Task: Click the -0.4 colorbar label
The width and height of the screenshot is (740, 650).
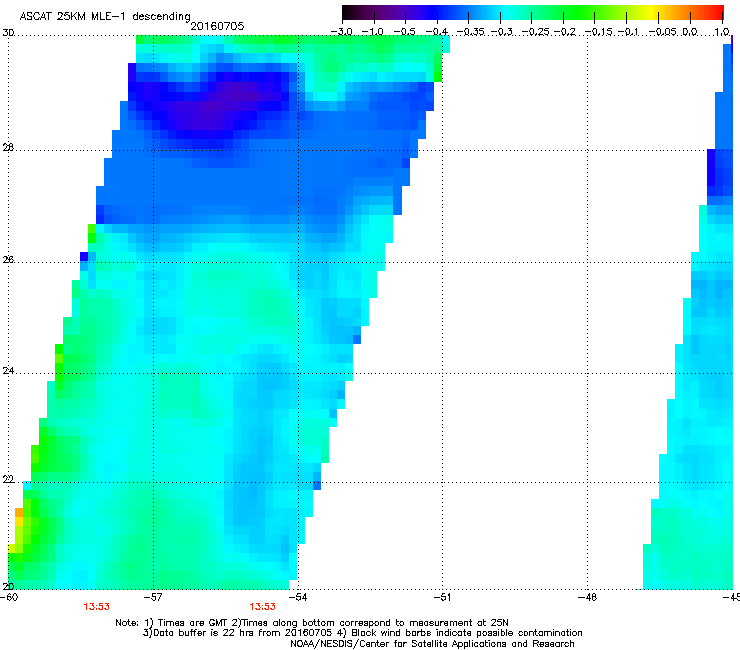Action: pos(437,32)
